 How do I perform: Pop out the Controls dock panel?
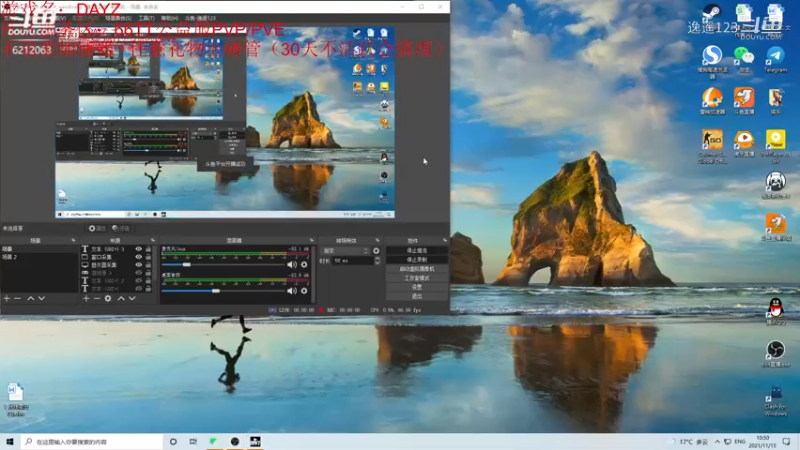click(445, 240)
